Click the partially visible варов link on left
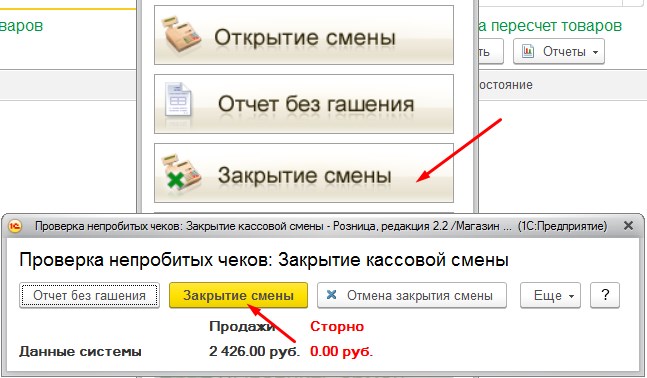647x378 pixels. [21, 26]
